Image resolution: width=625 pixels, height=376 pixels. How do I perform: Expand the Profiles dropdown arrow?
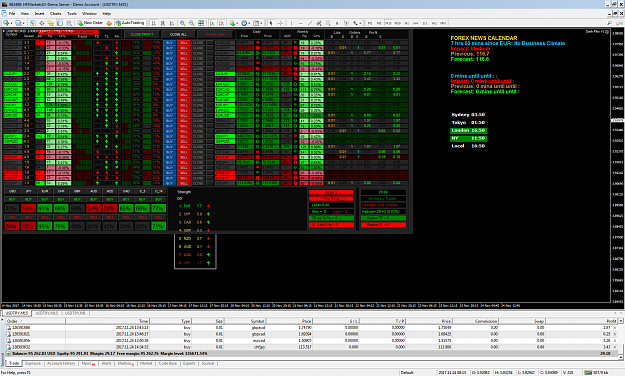click(x=24, y=23)
